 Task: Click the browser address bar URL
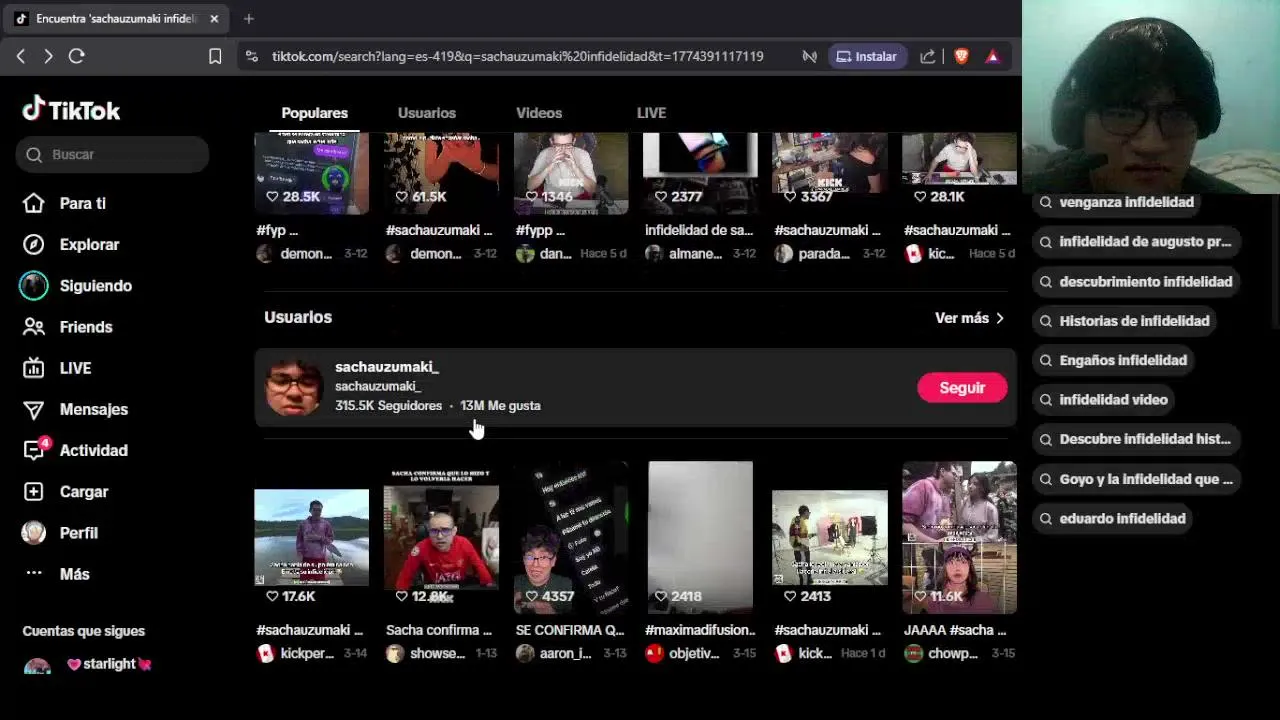click(x=517, y=56)
